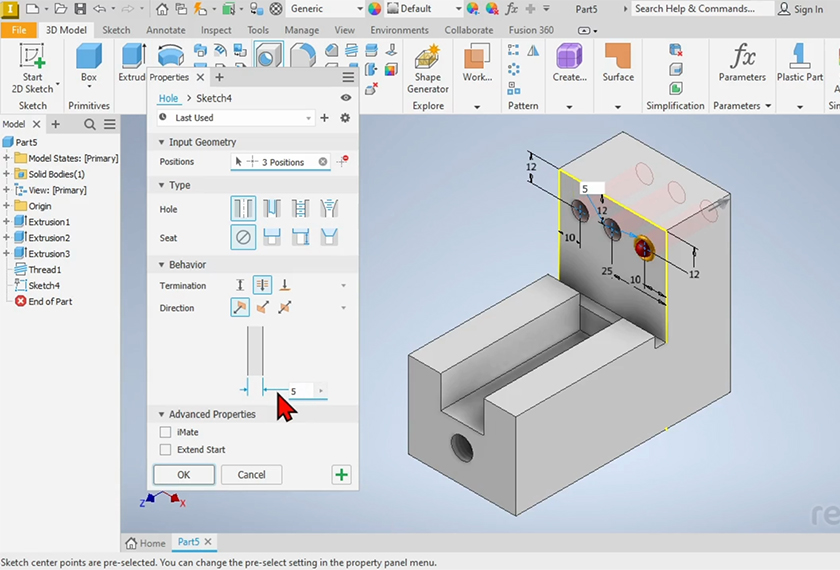Click the green plus apply button
This screenshot has width=840, height=570.
pos(342,475)
